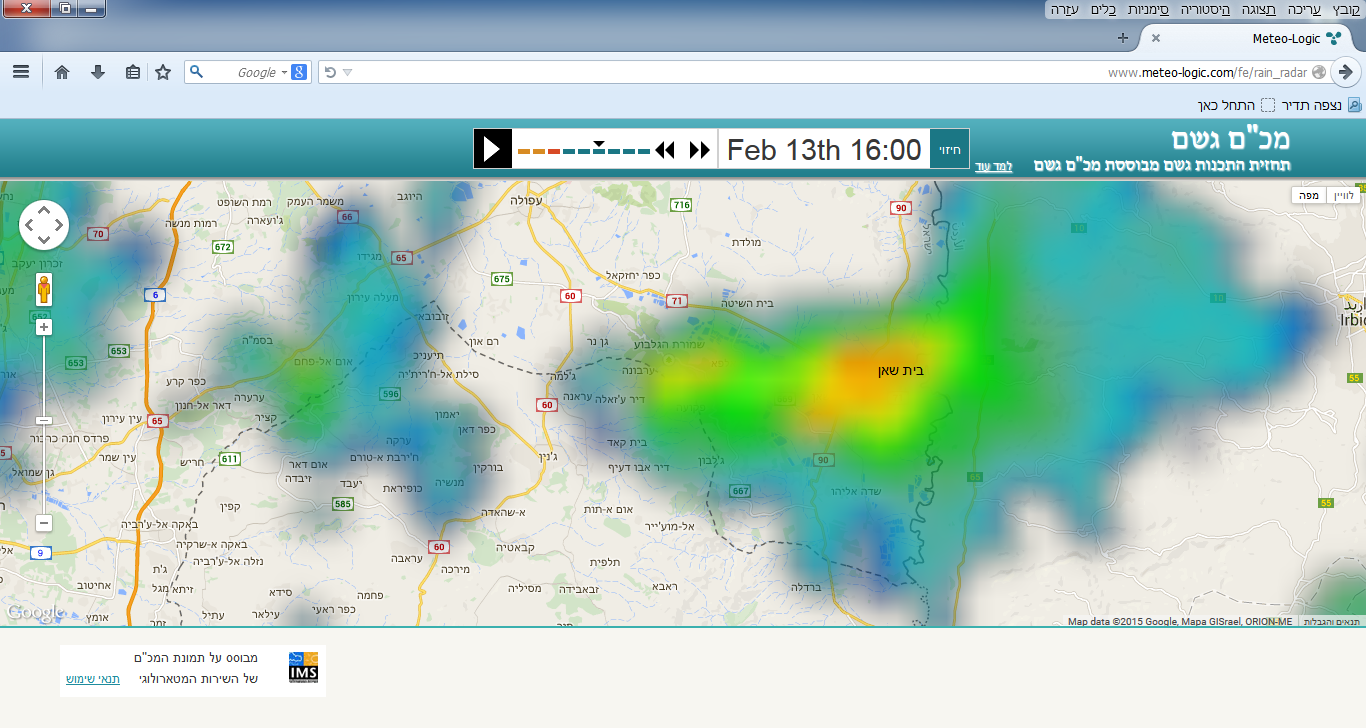
Task: Click the Street View pegman icon
Action: click(44, 289)
